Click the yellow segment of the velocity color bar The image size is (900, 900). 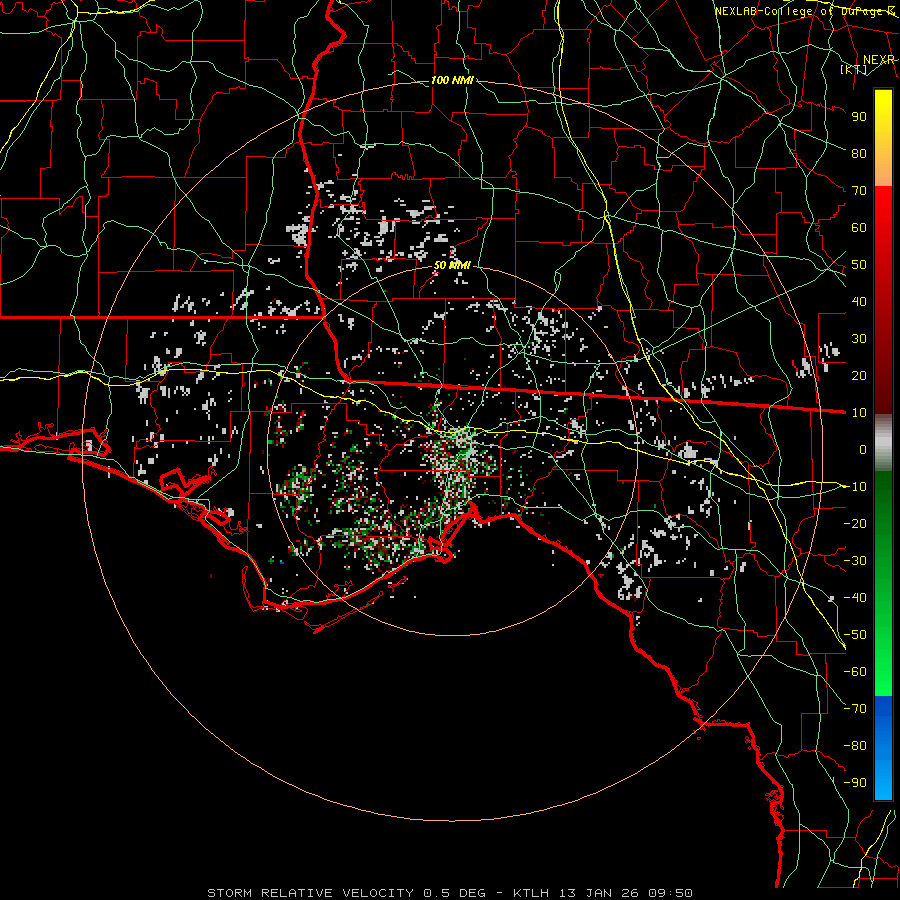tap(883, 138)
